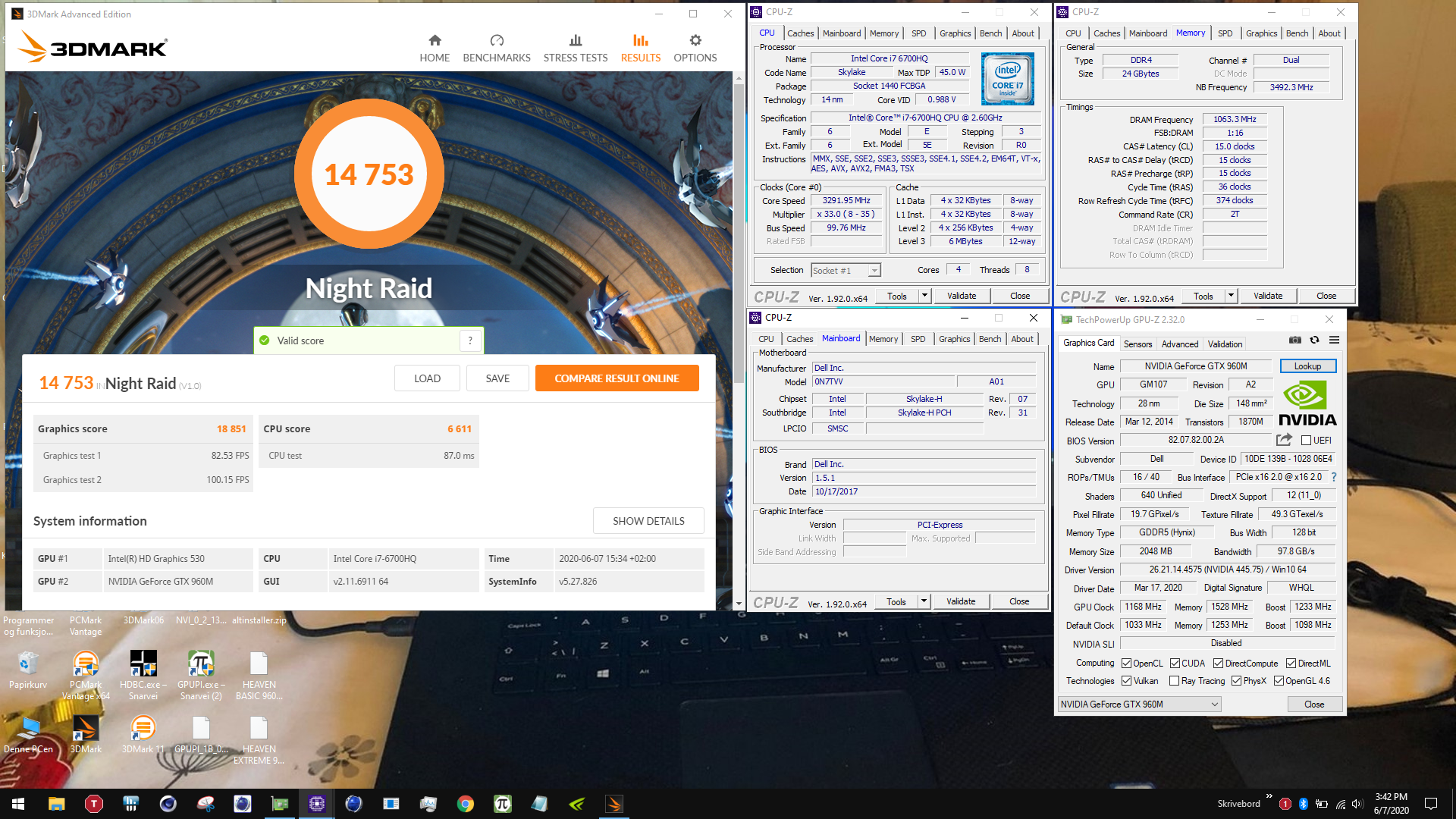Toggle the OpenCL checkbox

click(1126, 664)
